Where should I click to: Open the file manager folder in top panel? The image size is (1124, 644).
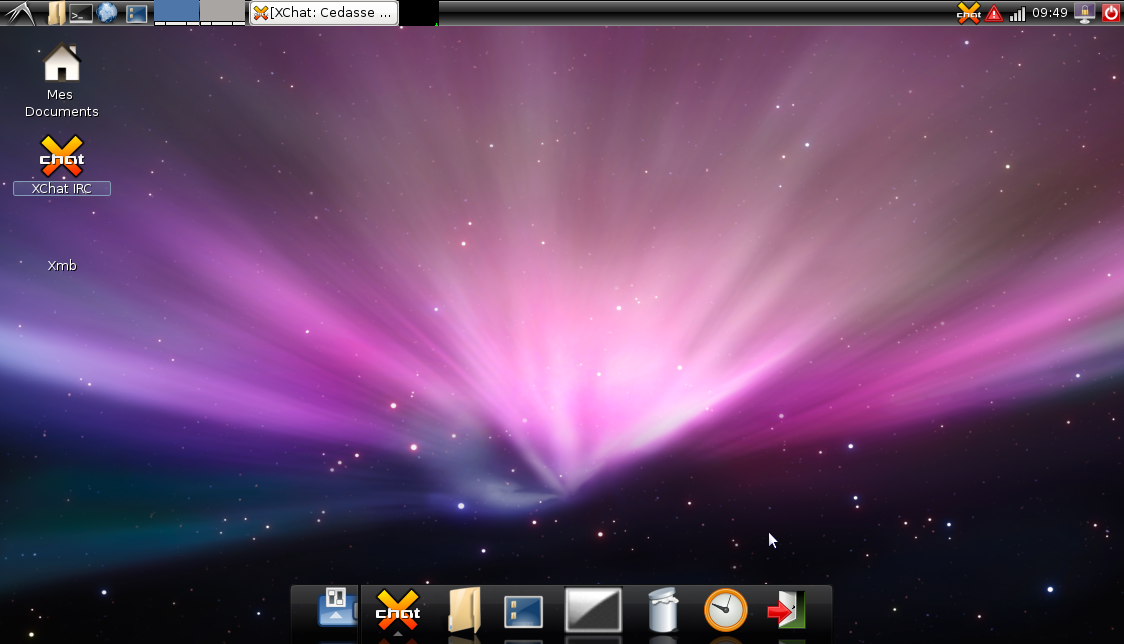[57, 13]
